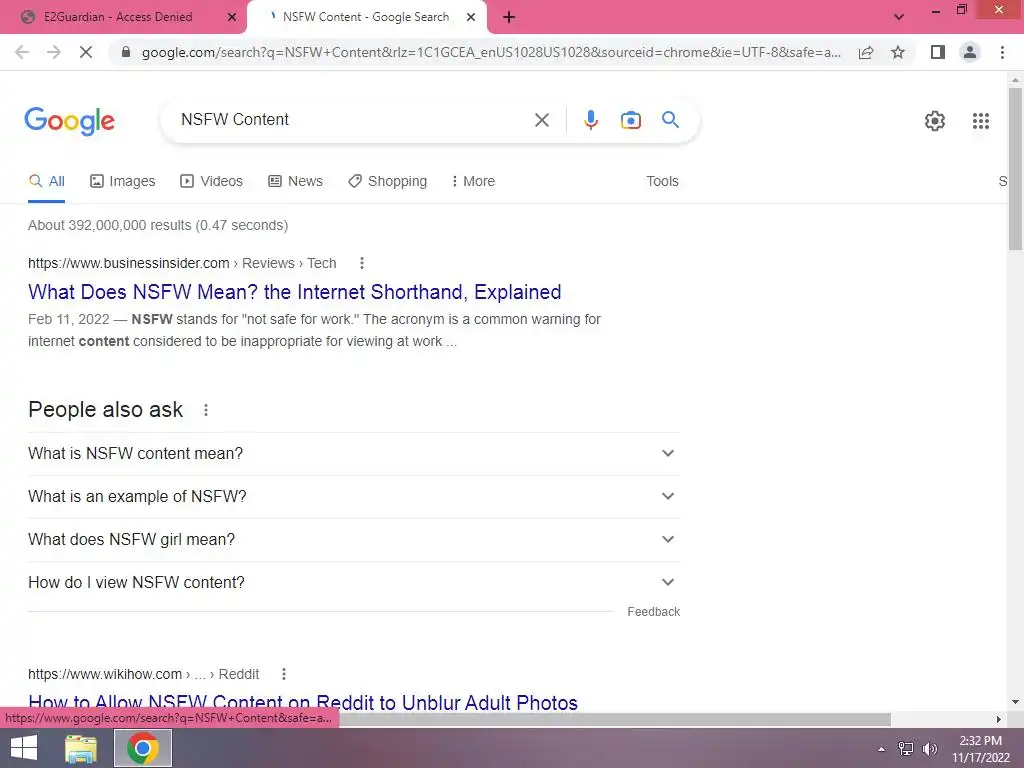The image size is (1024, 768).
Task: Click the vertical scrollbar thumb
Action: pyautogui.click(x=1015, y=168)
